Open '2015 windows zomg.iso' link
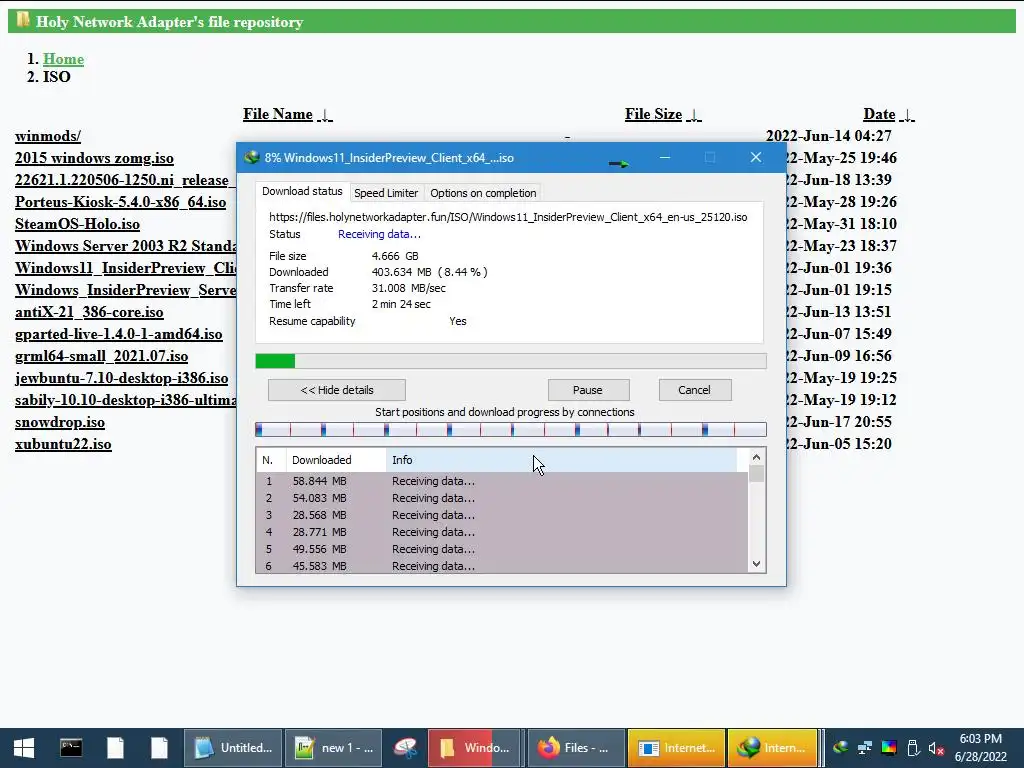The width and height of the screenshot is (1024, 768). [x=94, y=158]
